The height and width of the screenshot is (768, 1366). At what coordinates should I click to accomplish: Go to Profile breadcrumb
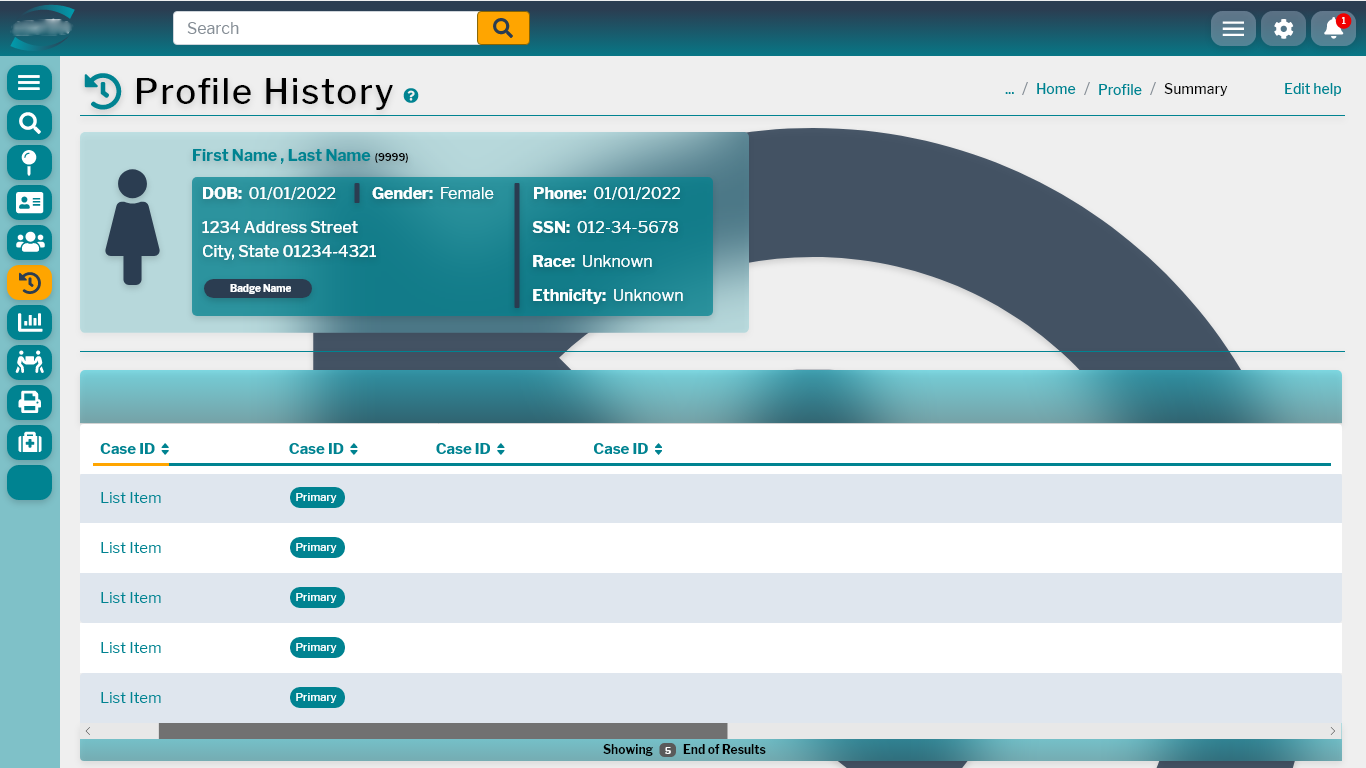tap(1119, 89)
